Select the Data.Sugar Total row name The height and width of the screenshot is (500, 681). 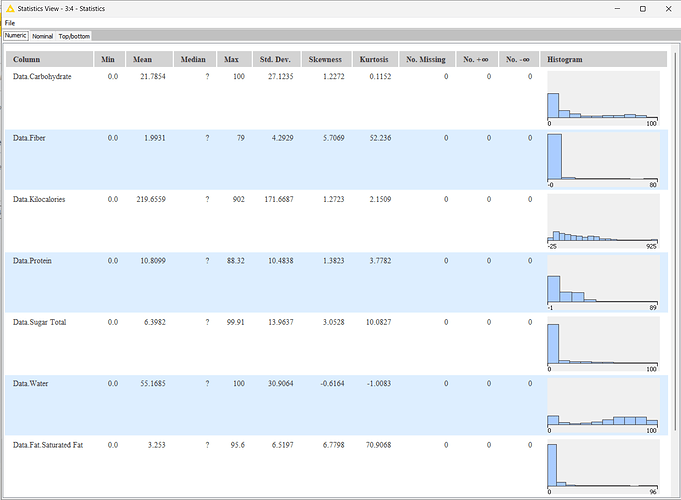(40, 322)
